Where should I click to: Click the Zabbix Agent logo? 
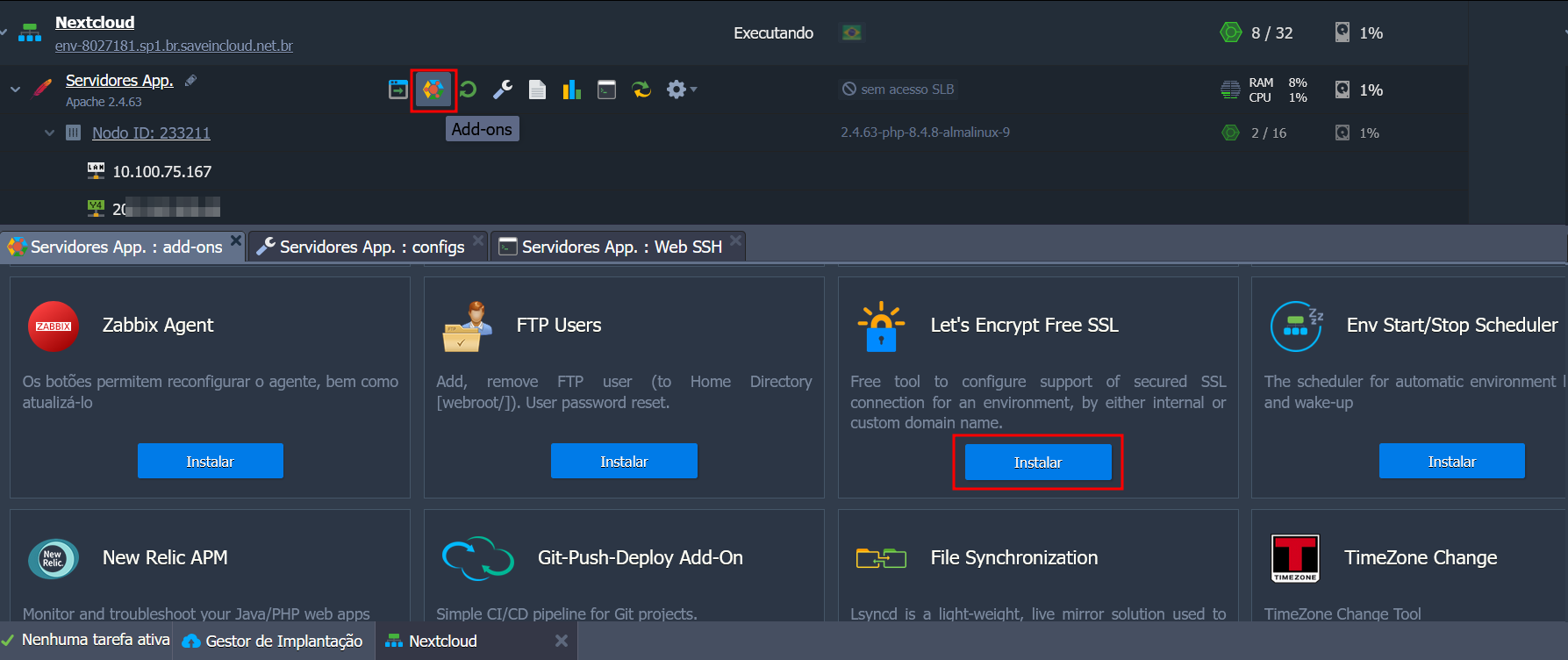[54, 326]
